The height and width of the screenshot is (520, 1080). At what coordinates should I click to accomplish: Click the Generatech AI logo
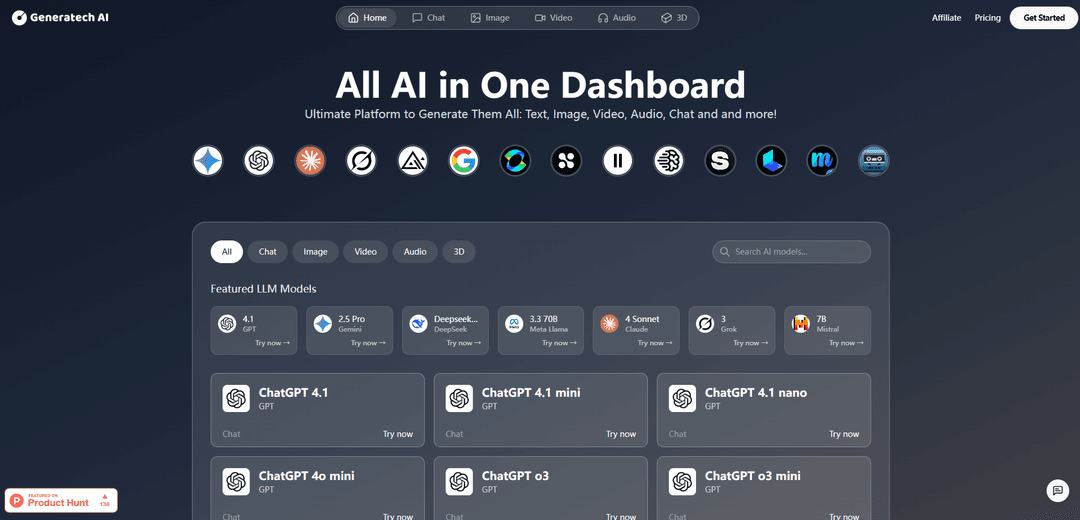61,18
